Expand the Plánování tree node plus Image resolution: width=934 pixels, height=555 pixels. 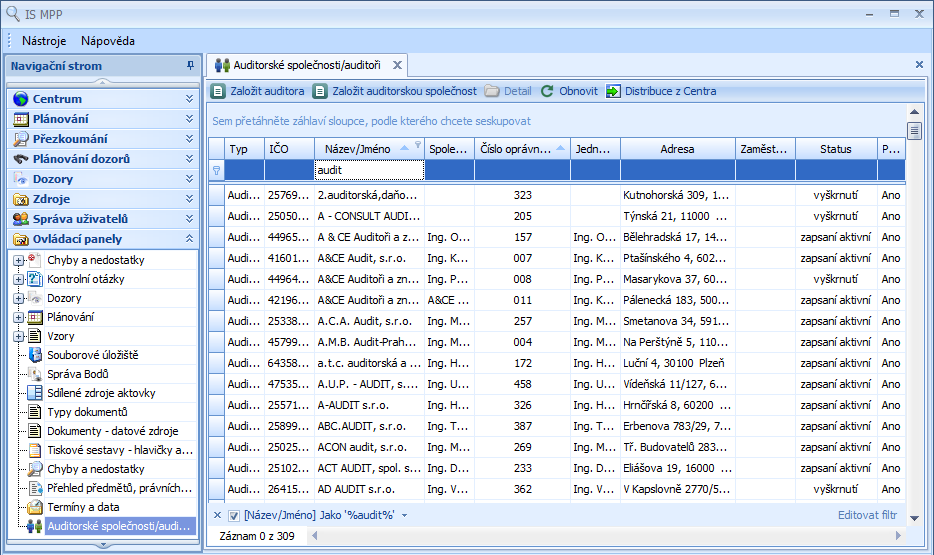18,317
